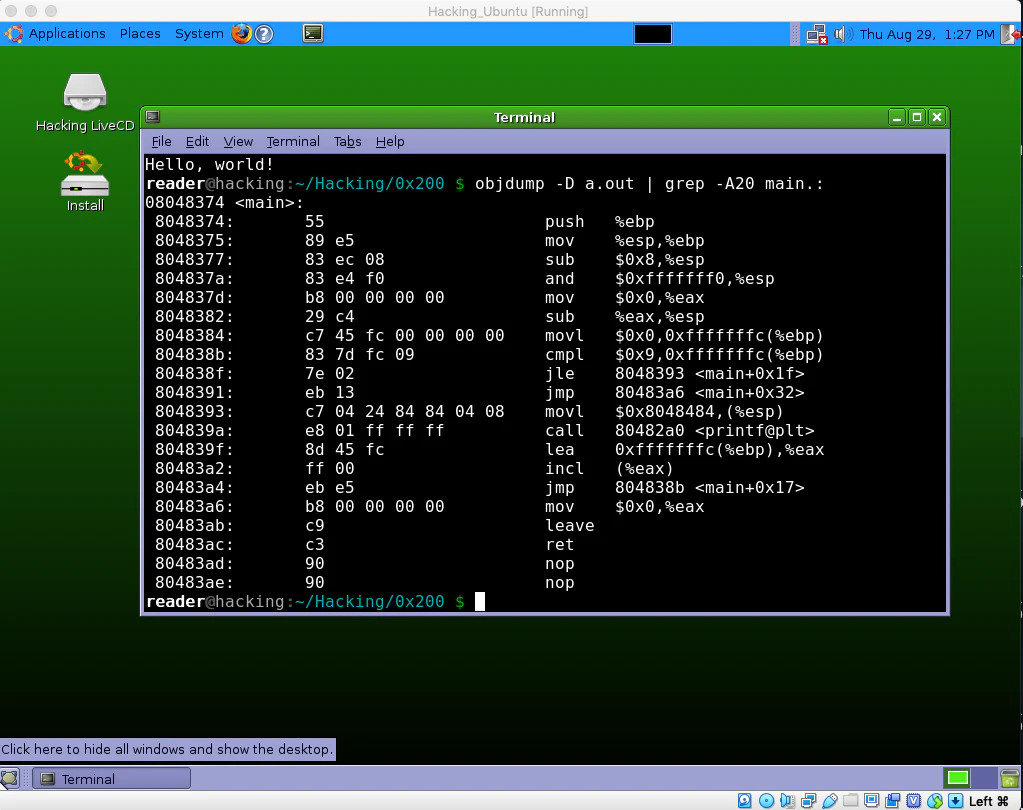Open the Places menu
The image size is (1023, 810).
(x=140, y=33)
